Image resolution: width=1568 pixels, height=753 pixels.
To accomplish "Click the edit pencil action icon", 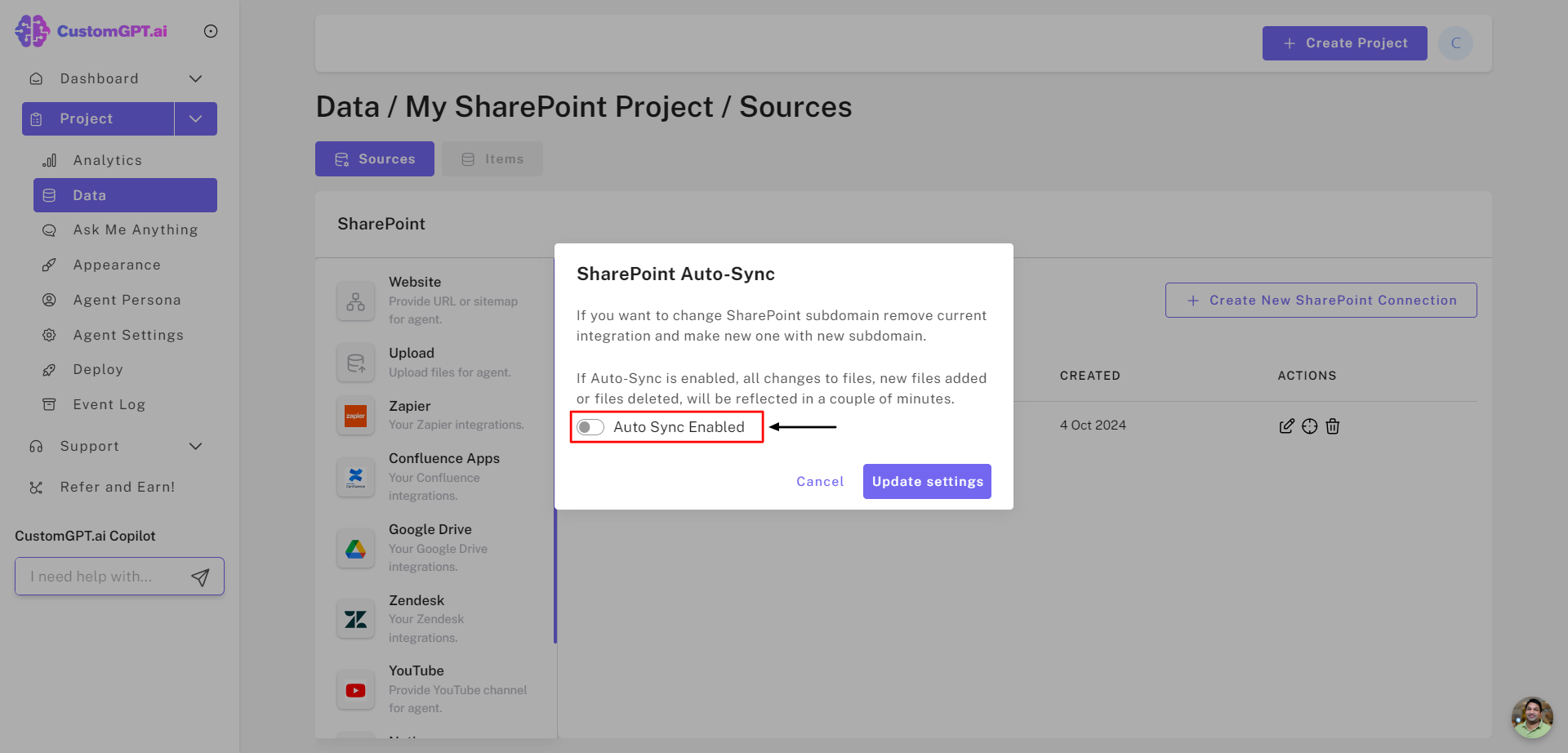I will click(x=1286, y=426).
